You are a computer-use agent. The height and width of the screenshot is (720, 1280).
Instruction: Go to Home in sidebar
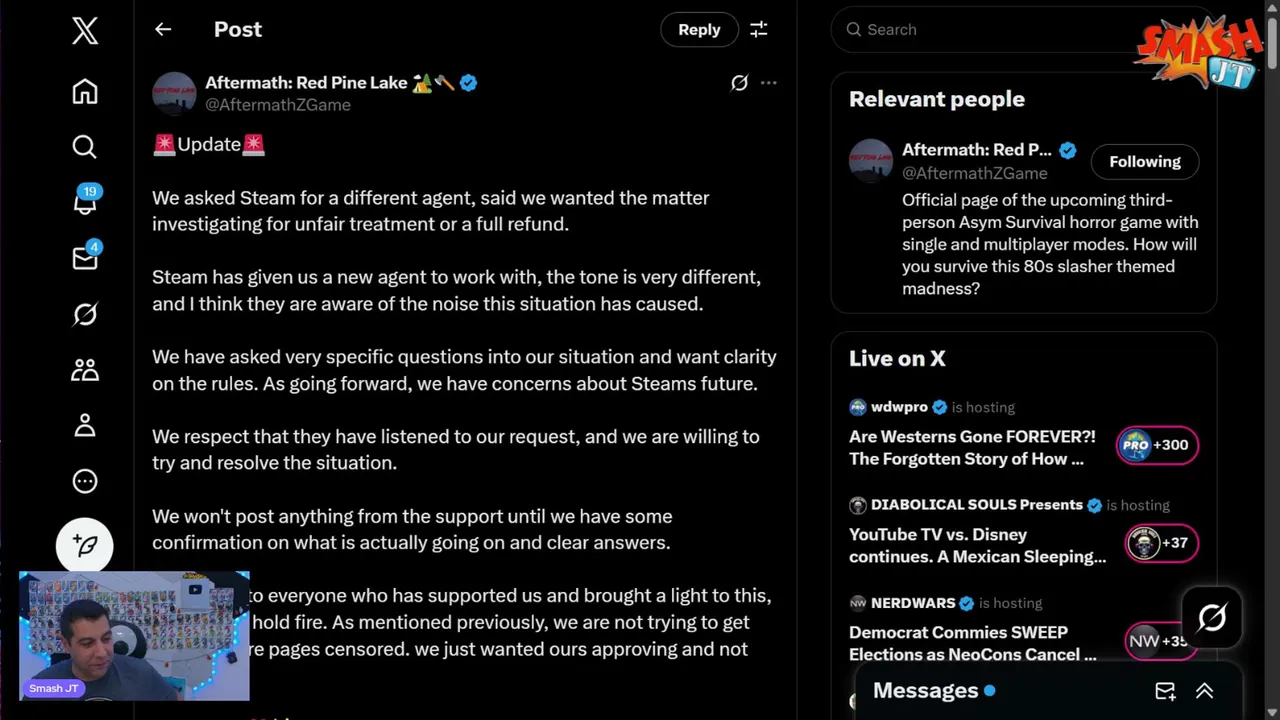click(85, 92)
